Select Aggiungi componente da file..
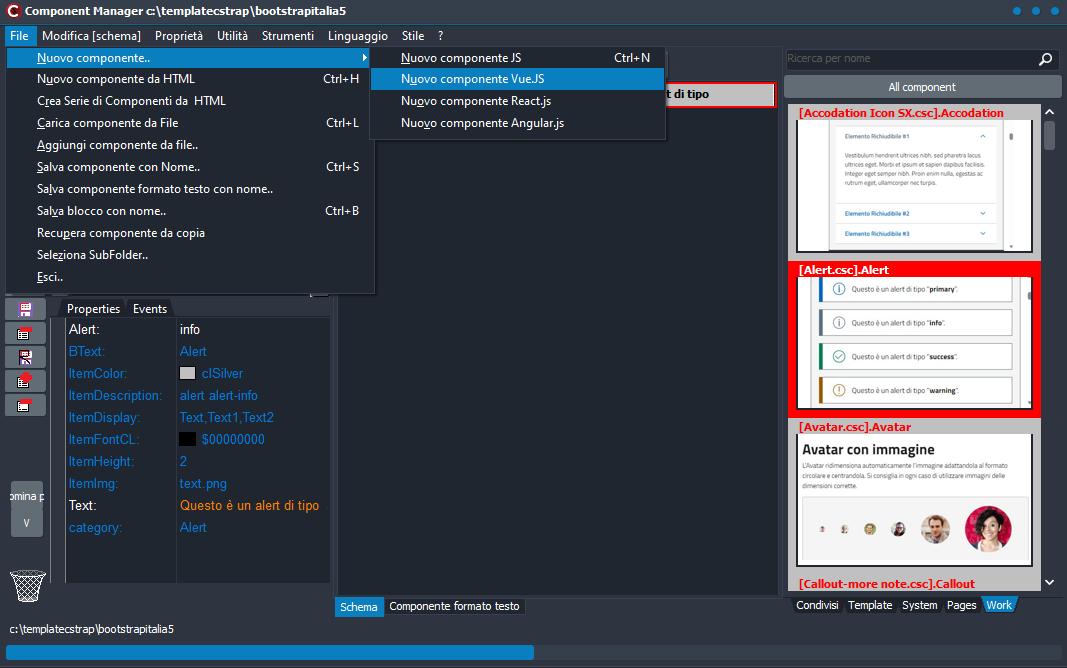 tap(190, 145)
